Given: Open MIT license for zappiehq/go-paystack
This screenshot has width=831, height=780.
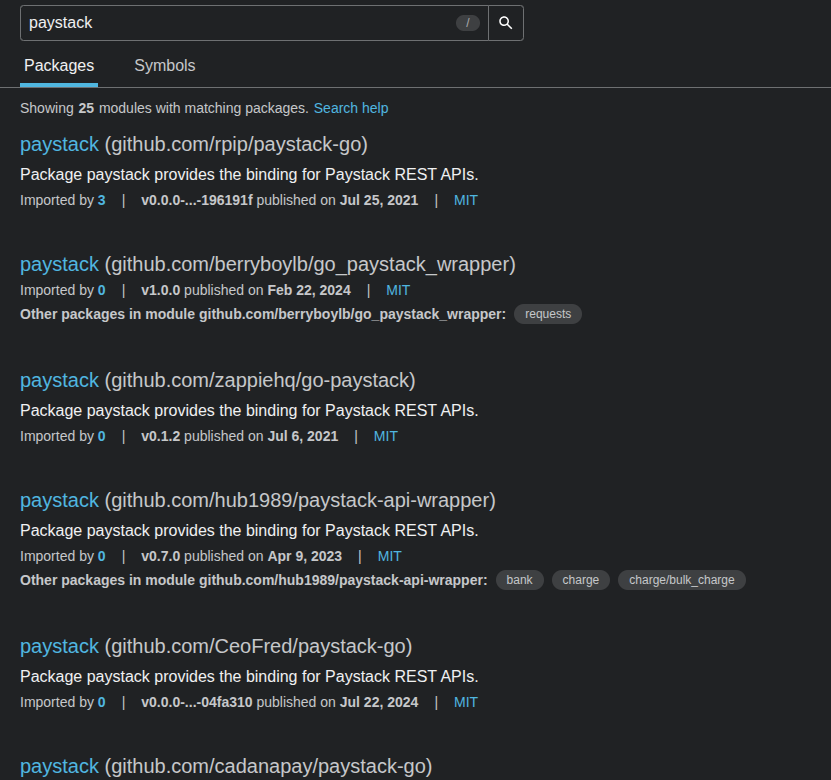Looking at the screenshot, I should (x=385, y=436).
